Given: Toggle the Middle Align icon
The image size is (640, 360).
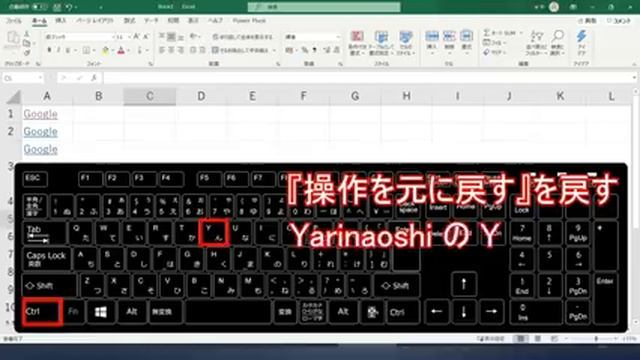Looking at the screenshot, I should point(171,37).
